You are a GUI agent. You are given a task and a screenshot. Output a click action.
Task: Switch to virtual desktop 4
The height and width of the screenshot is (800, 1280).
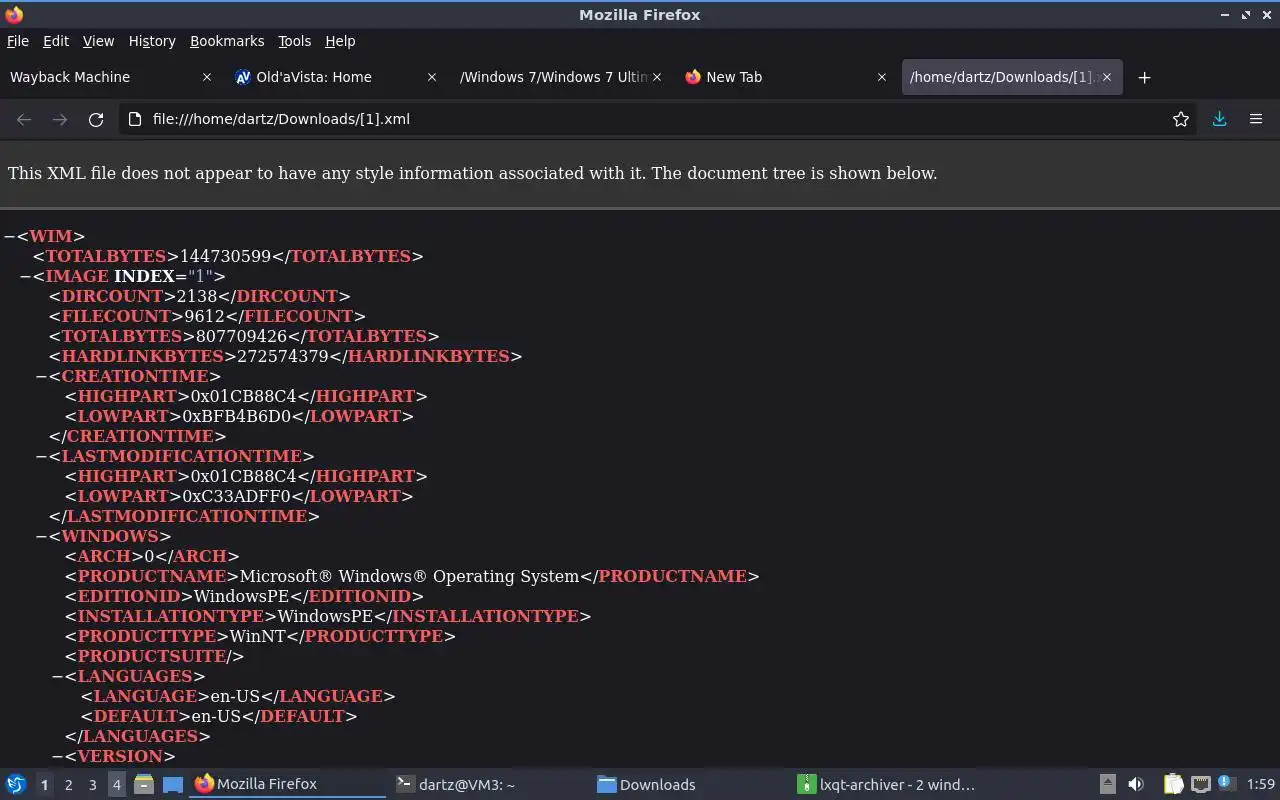point(116,785)
